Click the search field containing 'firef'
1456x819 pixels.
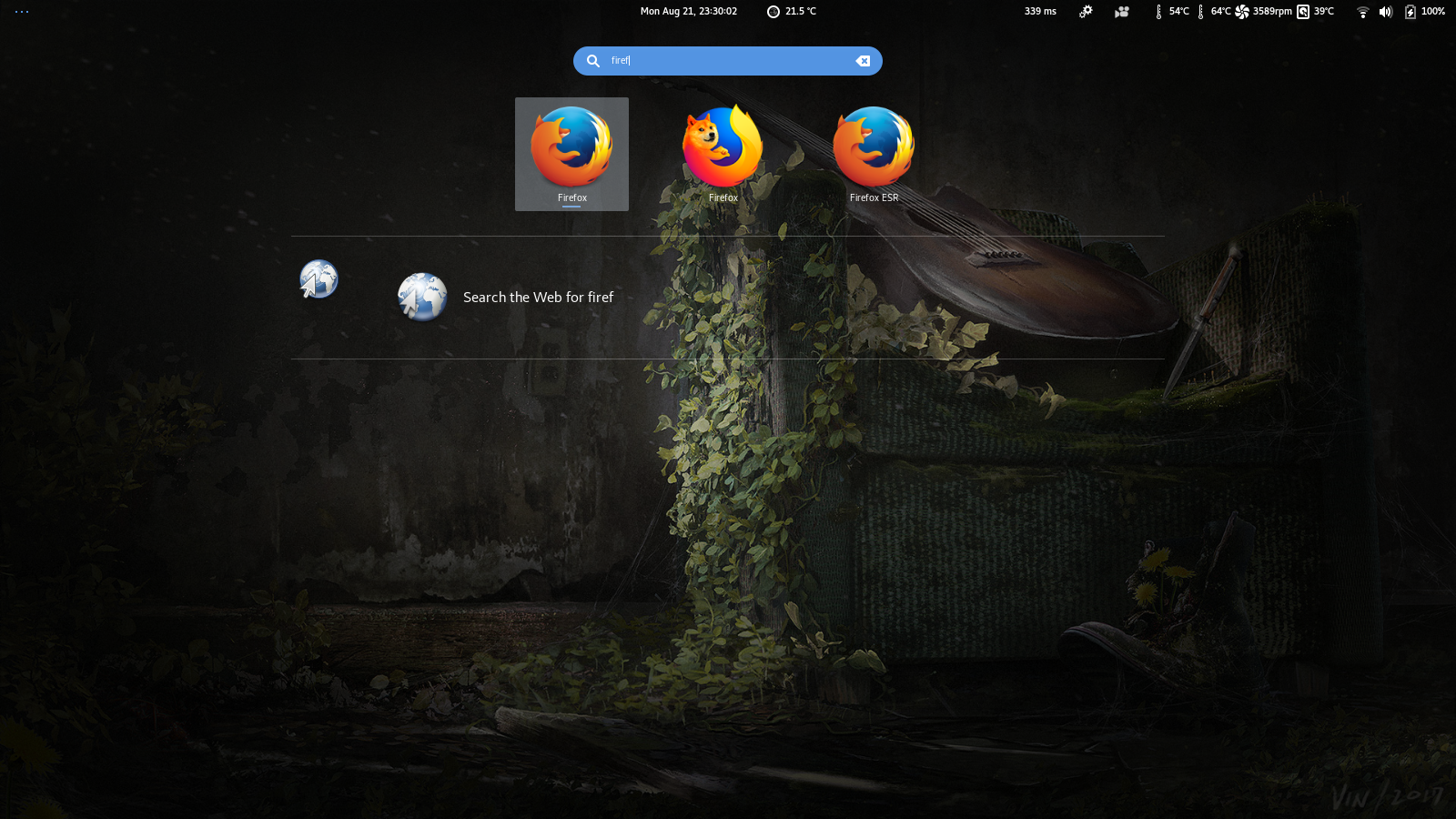point(728,61)
